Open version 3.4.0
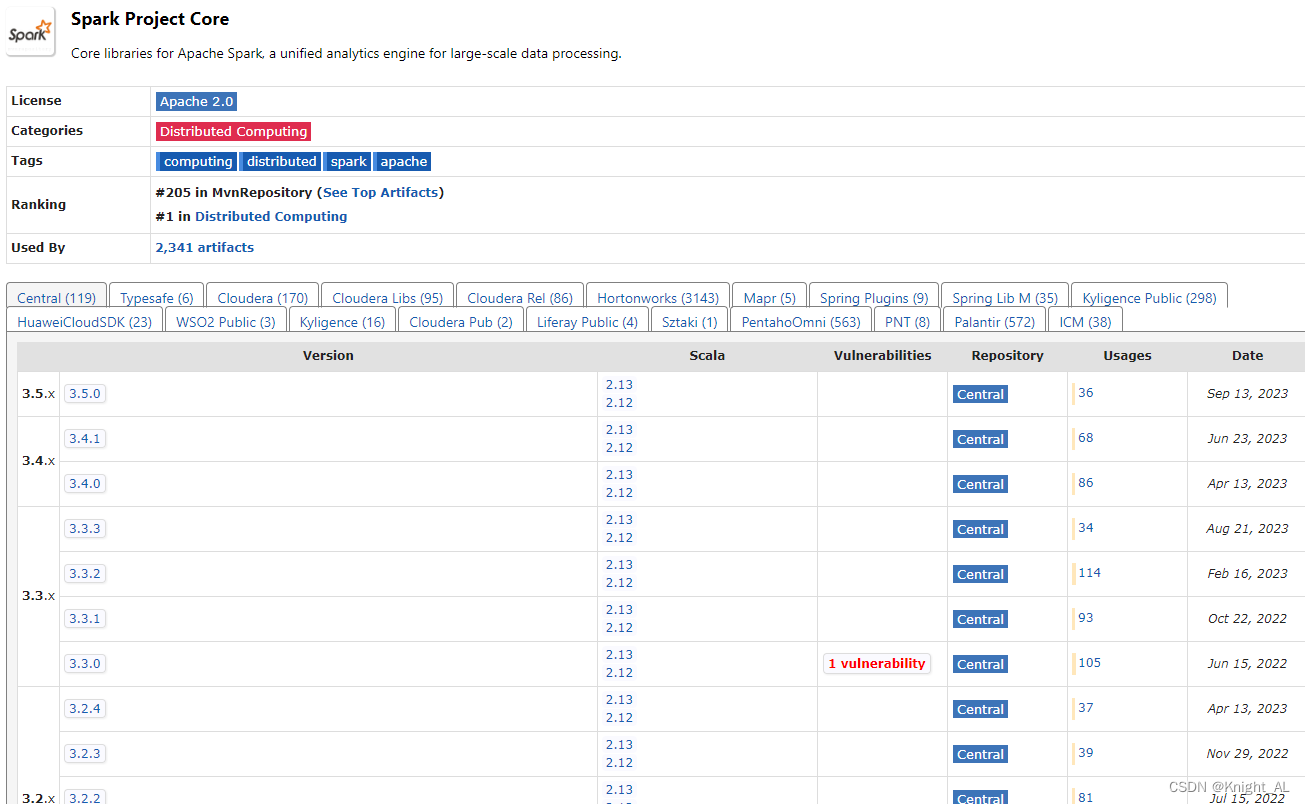This screenshot has width=1305, height=804. 85,483
